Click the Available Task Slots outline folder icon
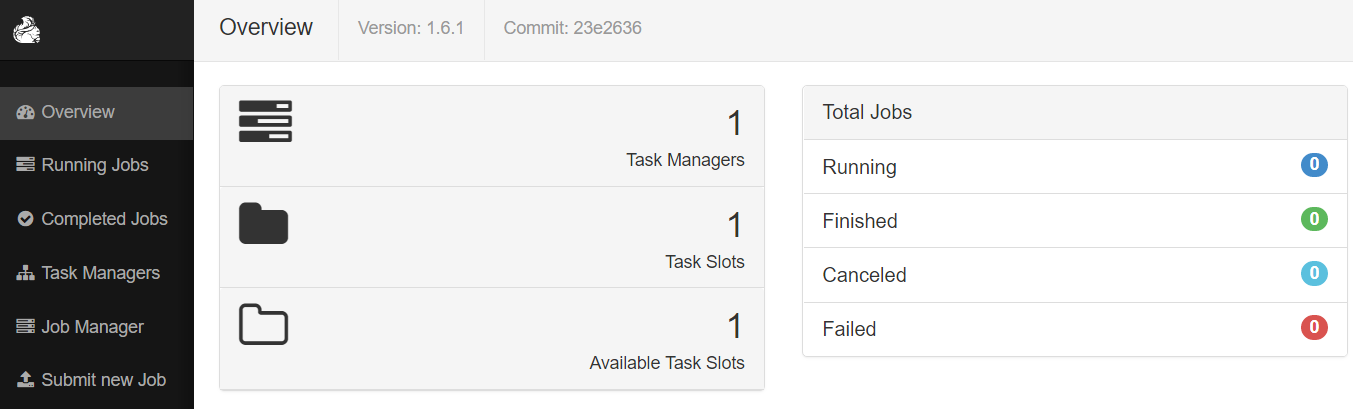This screenshot has width=1353, height=409. tap(263, 325)
